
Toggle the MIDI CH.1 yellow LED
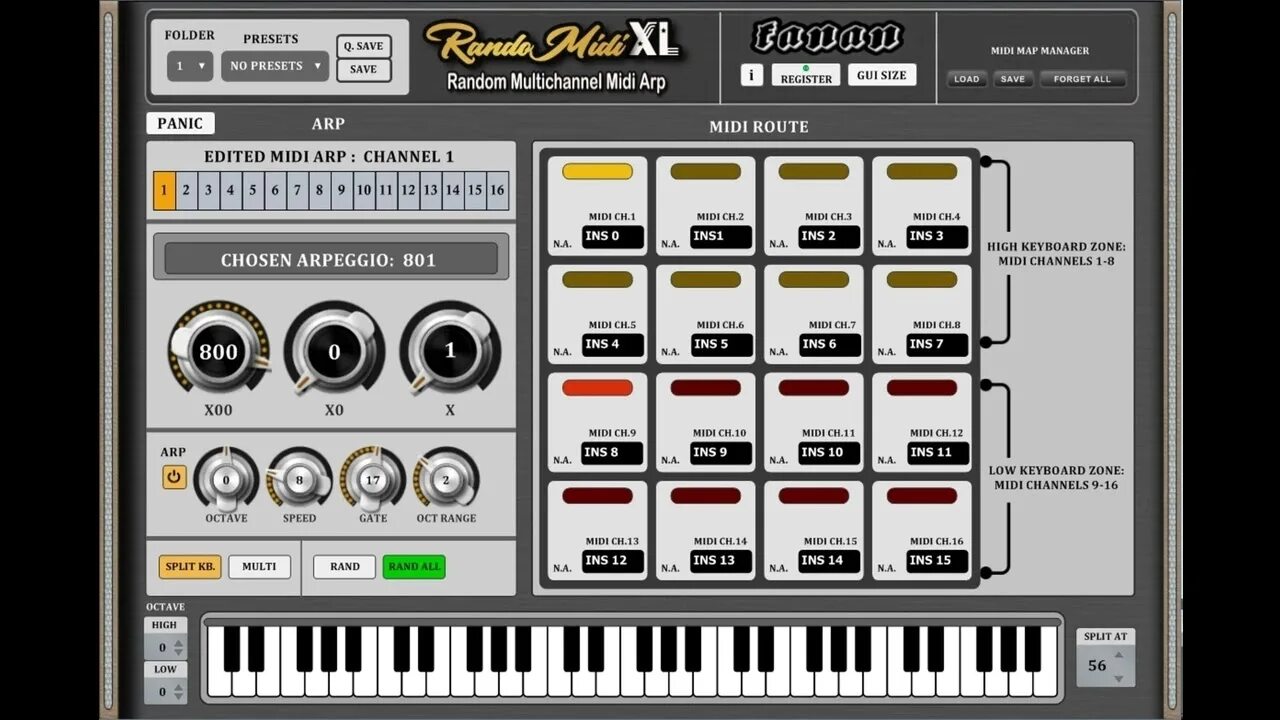pyautogui.click(x=597, y=171)
